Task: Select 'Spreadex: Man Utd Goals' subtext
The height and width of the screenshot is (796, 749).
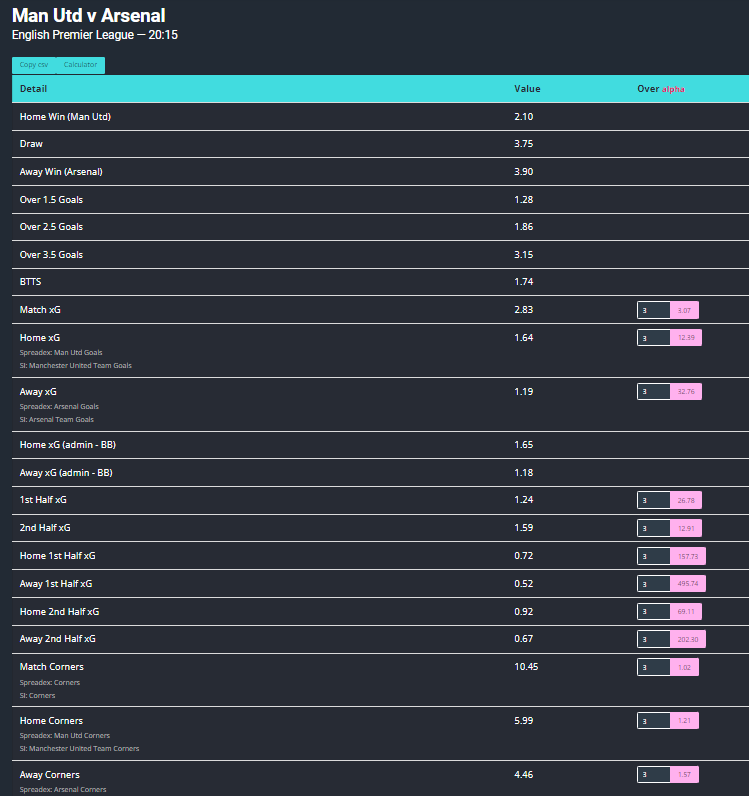Action: [61, 352]
